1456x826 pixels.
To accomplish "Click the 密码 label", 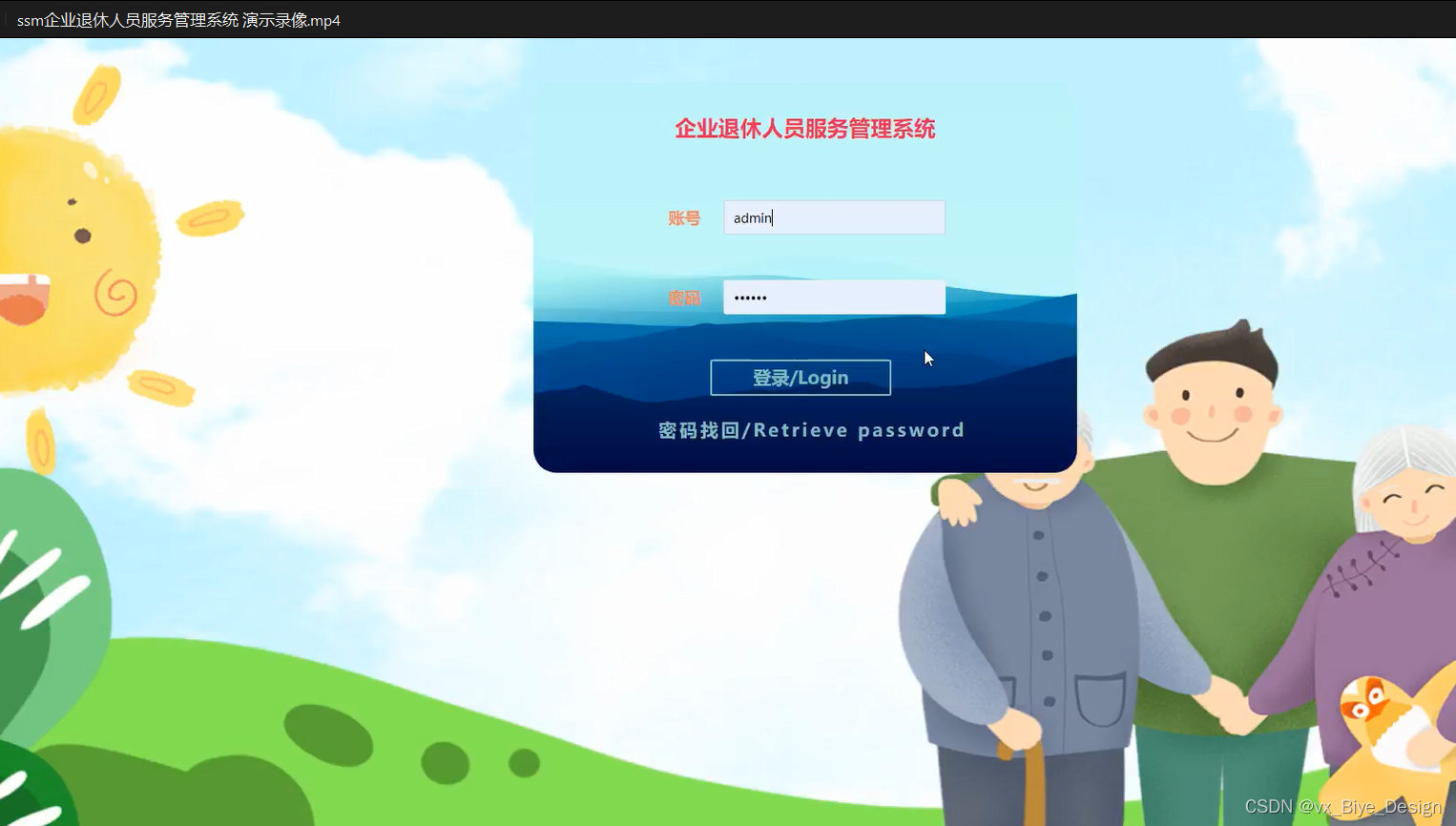I will (x=684, y=299).
